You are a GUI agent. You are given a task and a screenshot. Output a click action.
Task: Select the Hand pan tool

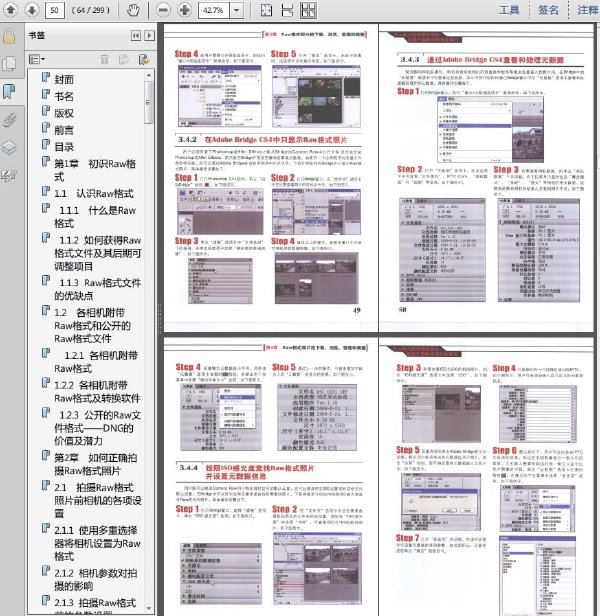[x=133, y=10]
